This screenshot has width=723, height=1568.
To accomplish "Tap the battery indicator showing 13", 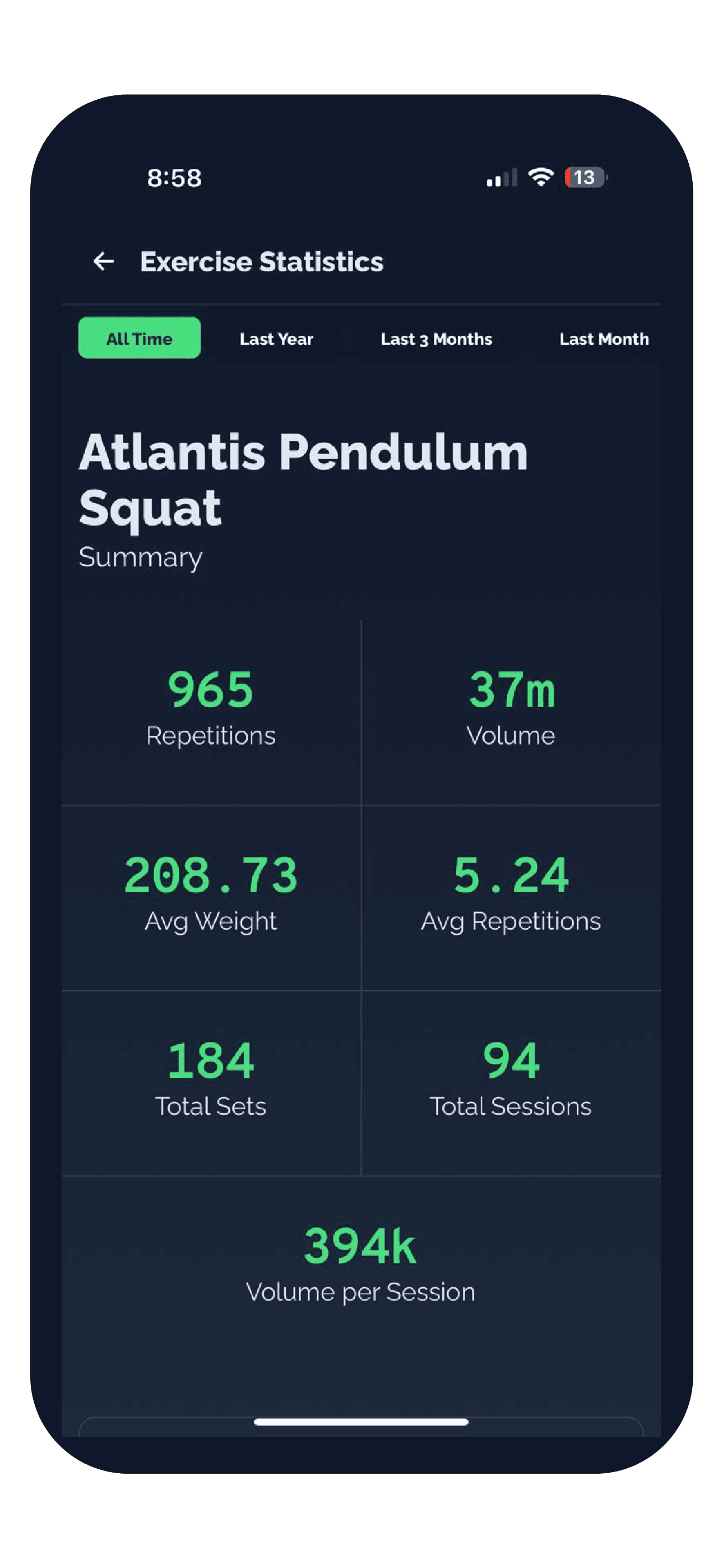I will [586, 177].
